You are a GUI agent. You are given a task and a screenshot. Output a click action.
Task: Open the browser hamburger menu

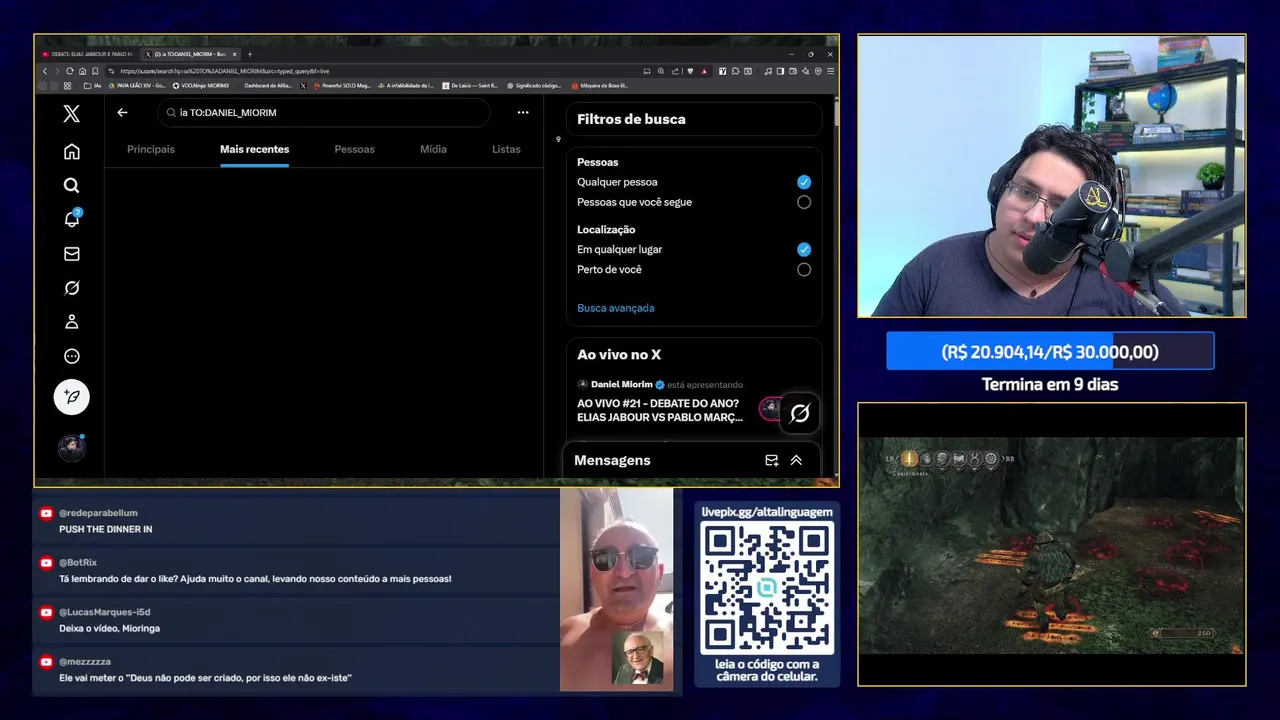point(830,71)
